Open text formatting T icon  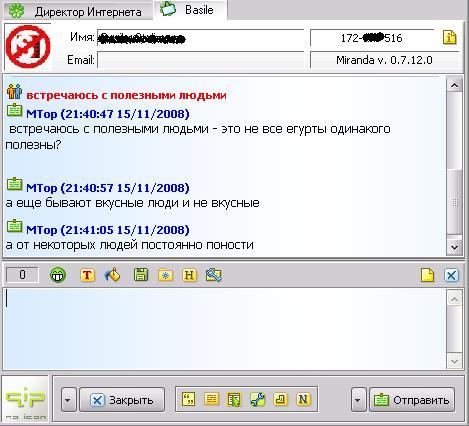[87, 275]
